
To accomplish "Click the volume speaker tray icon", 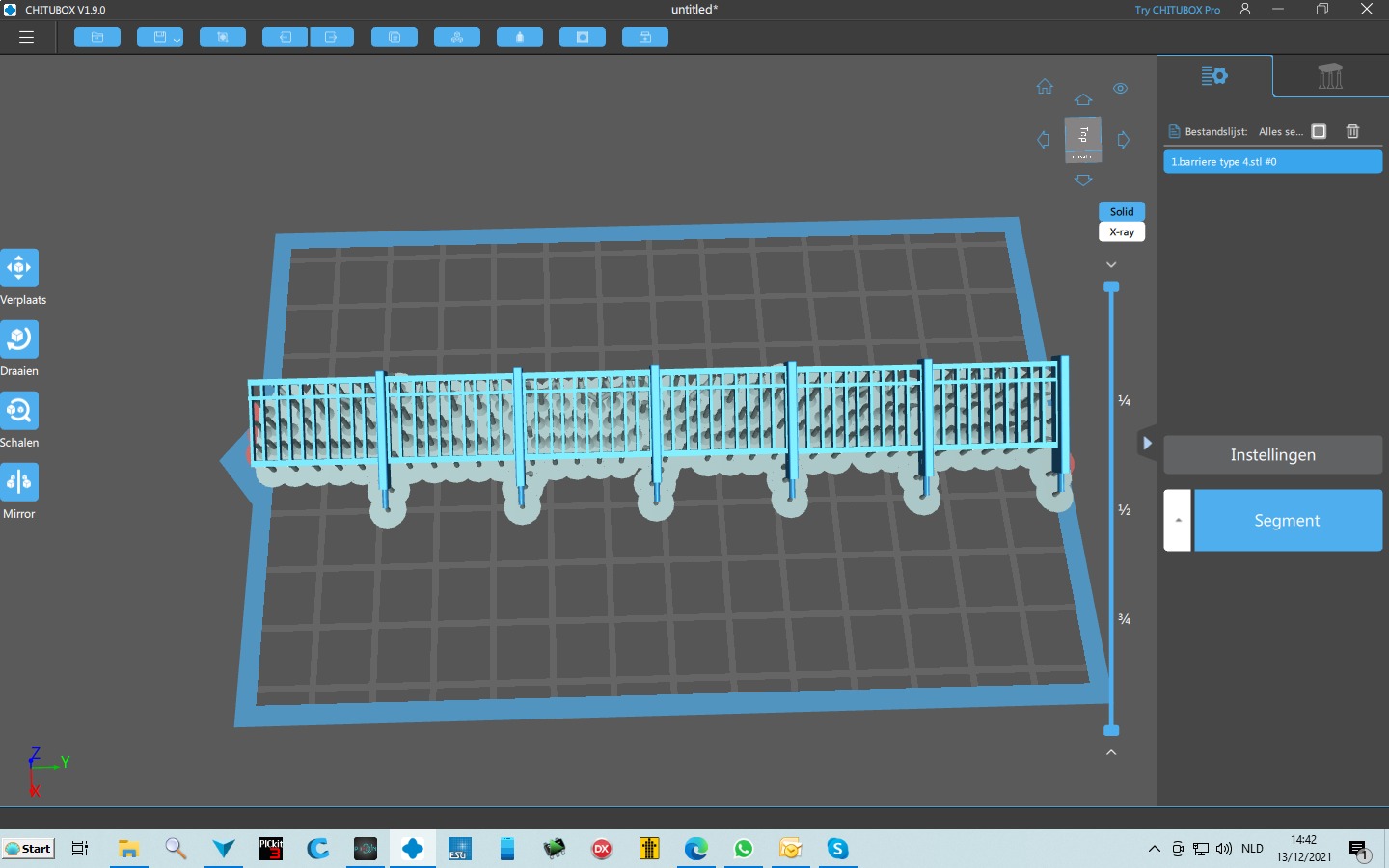I will coord(1224,849).
